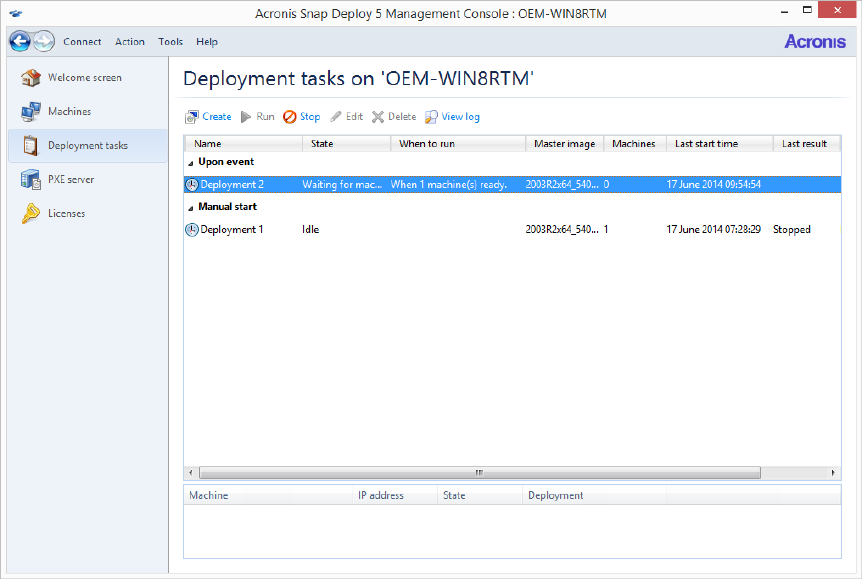Screen dimensions: 862x579
Task: Open the Connect menu
Action: [82, 42]
